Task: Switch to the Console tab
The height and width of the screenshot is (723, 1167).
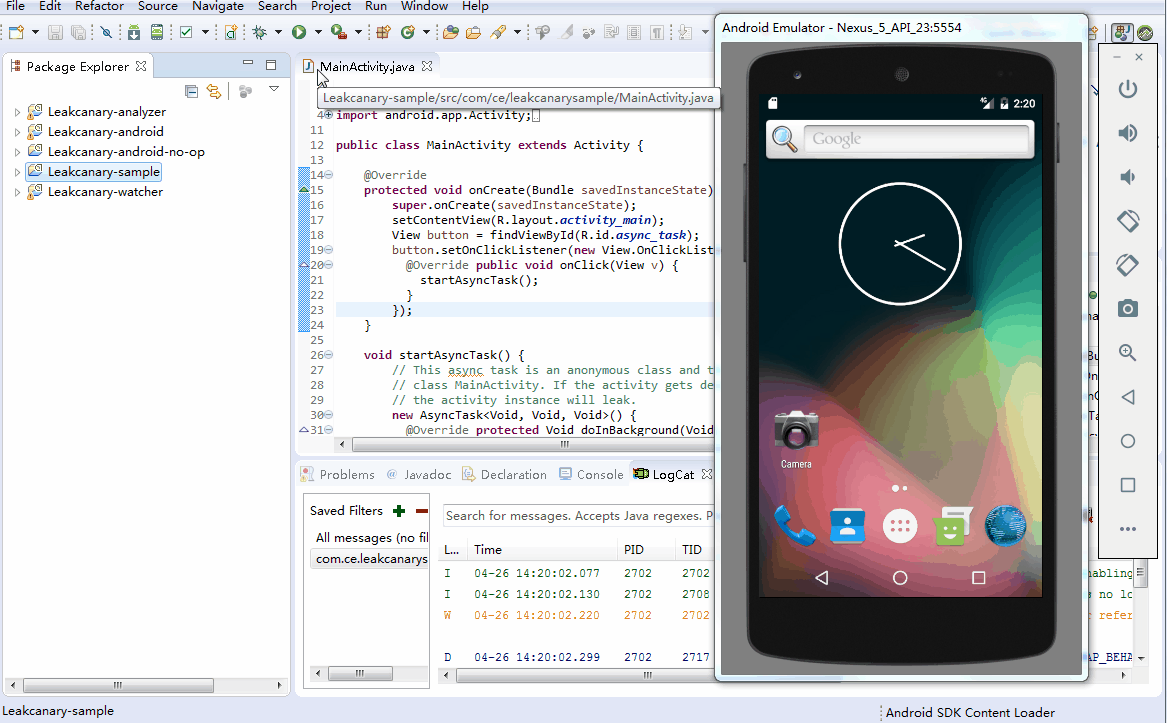Action: (x=592, y=474)
